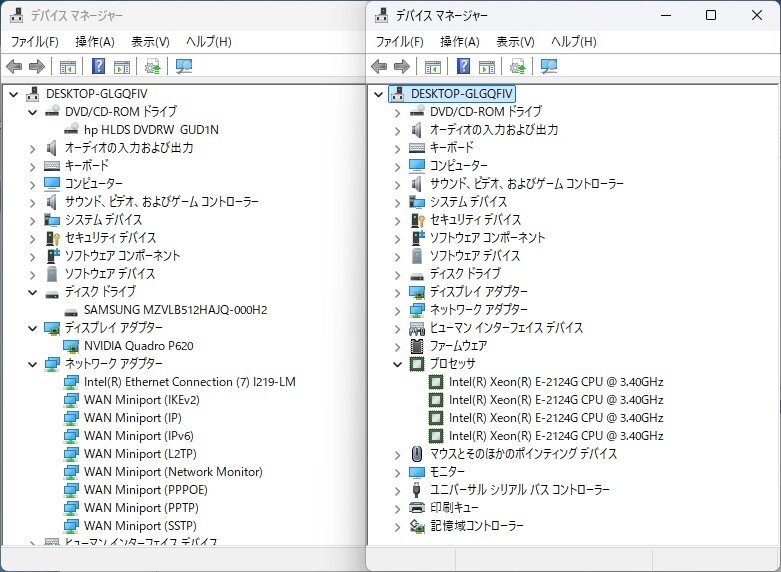Open ヘルプ(H) menu in right window

coord(574,41)
